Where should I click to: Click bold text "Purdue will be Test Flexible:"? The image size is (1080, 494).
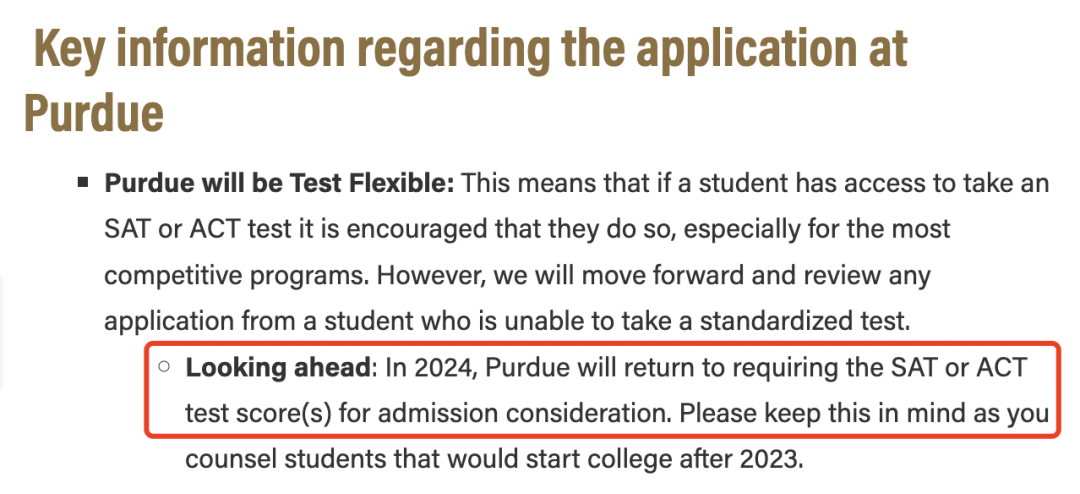pos(280,185)
